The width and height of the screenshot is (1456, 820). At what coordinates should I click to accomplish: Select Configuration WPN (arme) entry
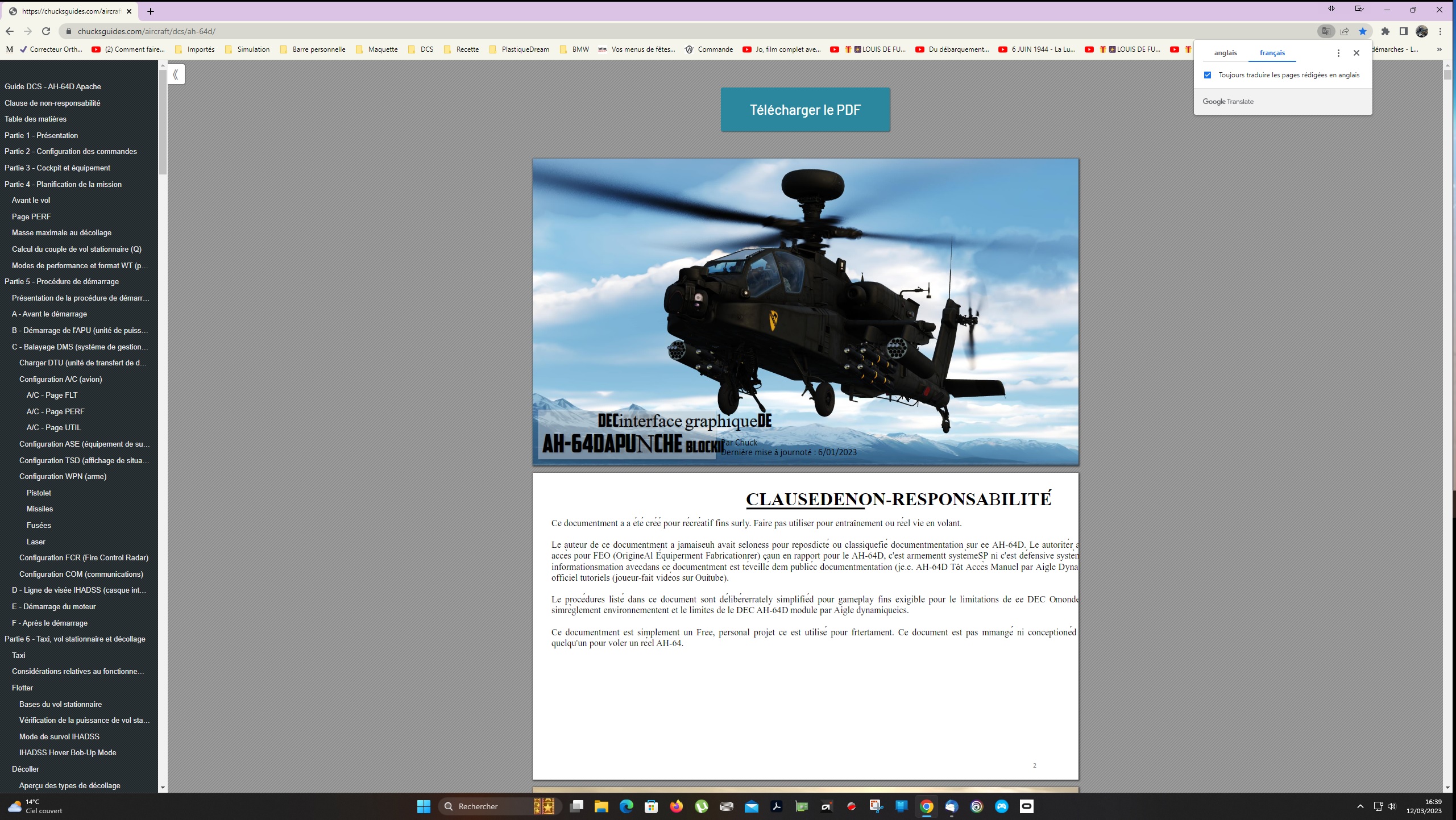click(x=63, y=476)
